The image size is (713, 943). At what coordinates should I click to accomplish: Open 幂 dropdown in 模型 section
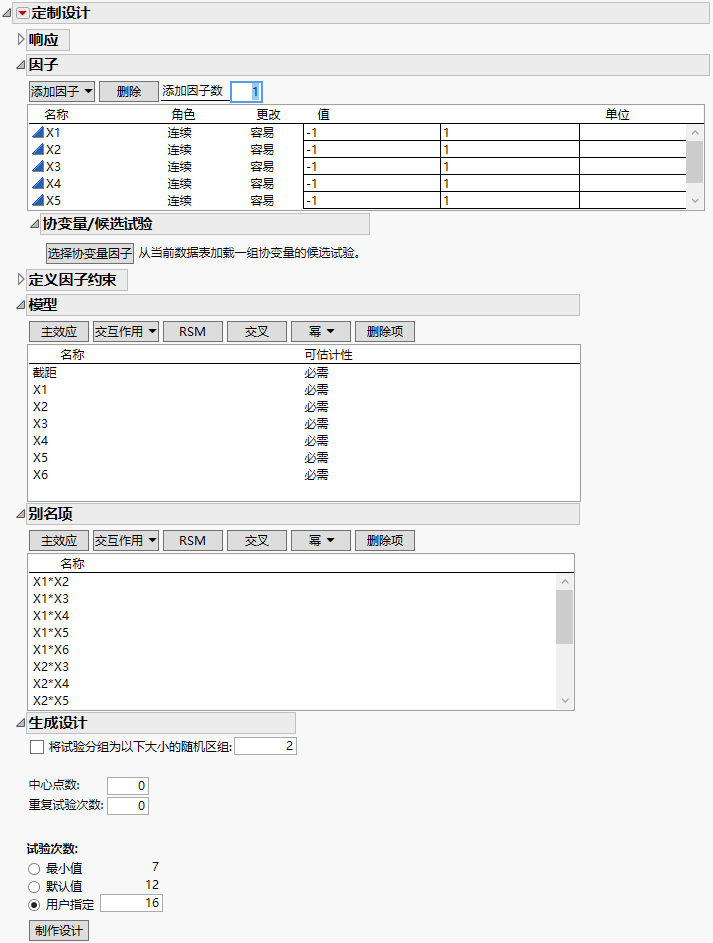point(321,331)
